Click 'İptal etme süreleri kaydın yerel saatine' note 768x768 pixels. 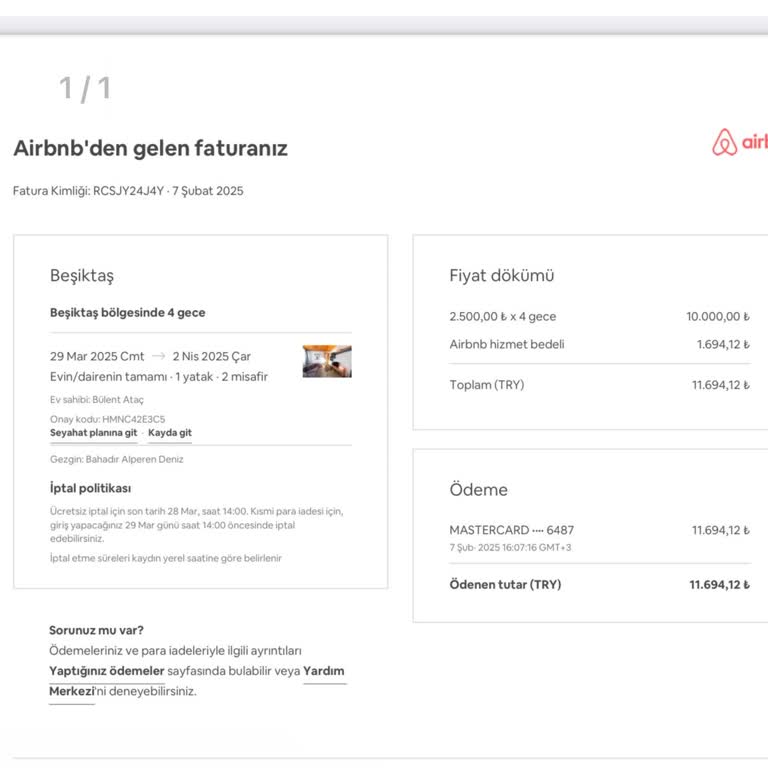(x=166, y=558)
